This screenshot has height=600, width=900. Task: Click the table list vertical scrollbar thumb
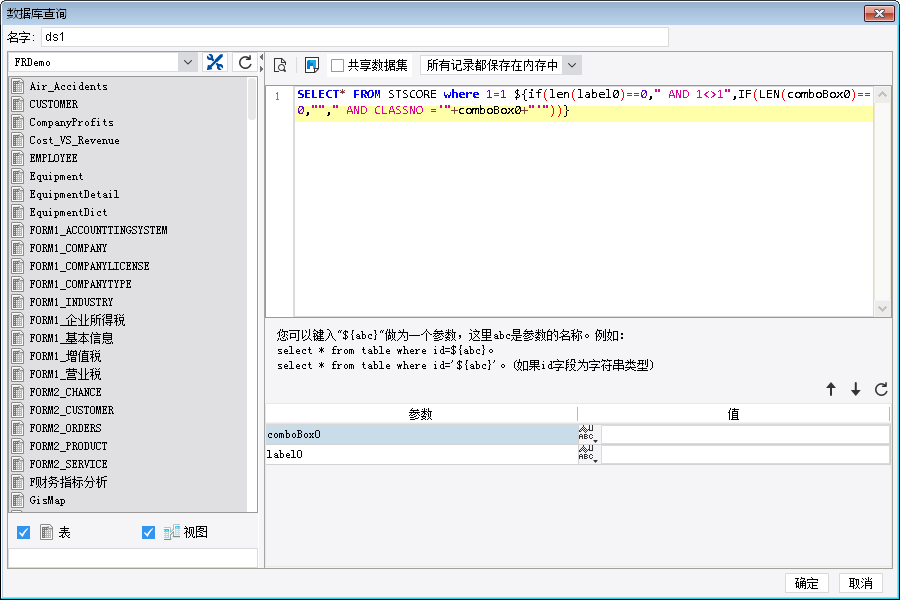251,99
